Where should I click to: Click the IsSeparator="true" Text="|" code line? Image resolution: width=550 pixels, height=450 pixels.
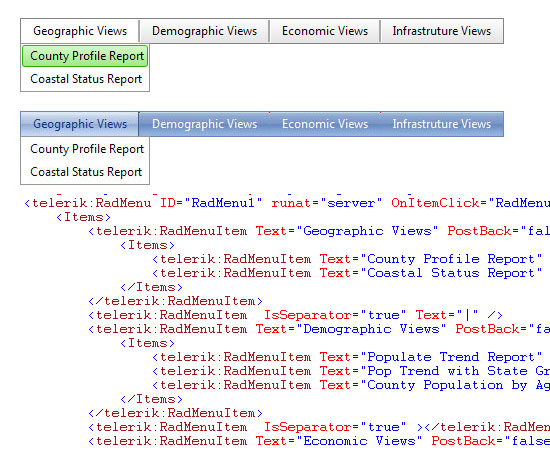pos(295,315)
